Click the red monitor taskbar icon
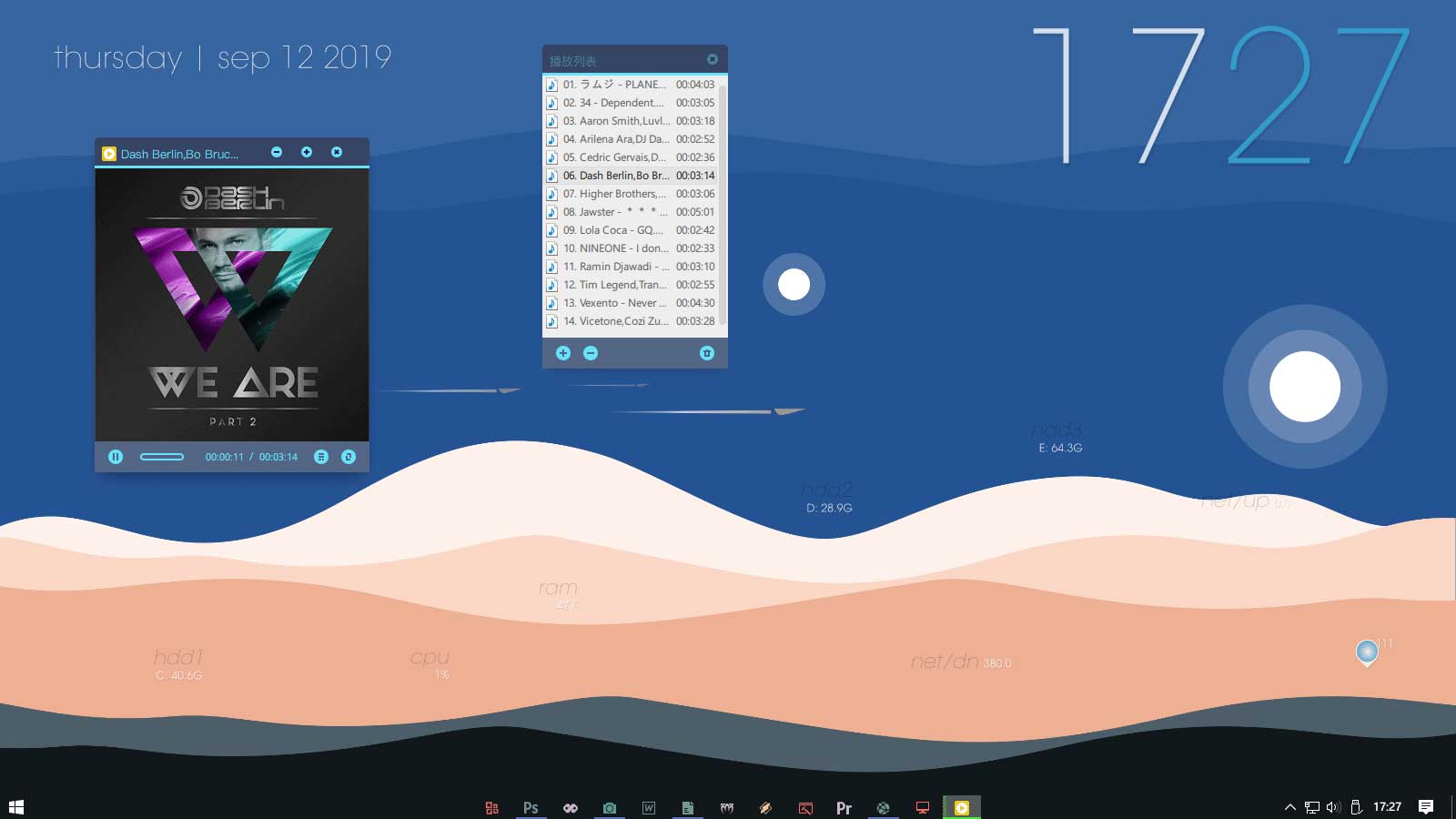Image resolution: width=1456 pixels, height=819 pixels. pos(923,807)
